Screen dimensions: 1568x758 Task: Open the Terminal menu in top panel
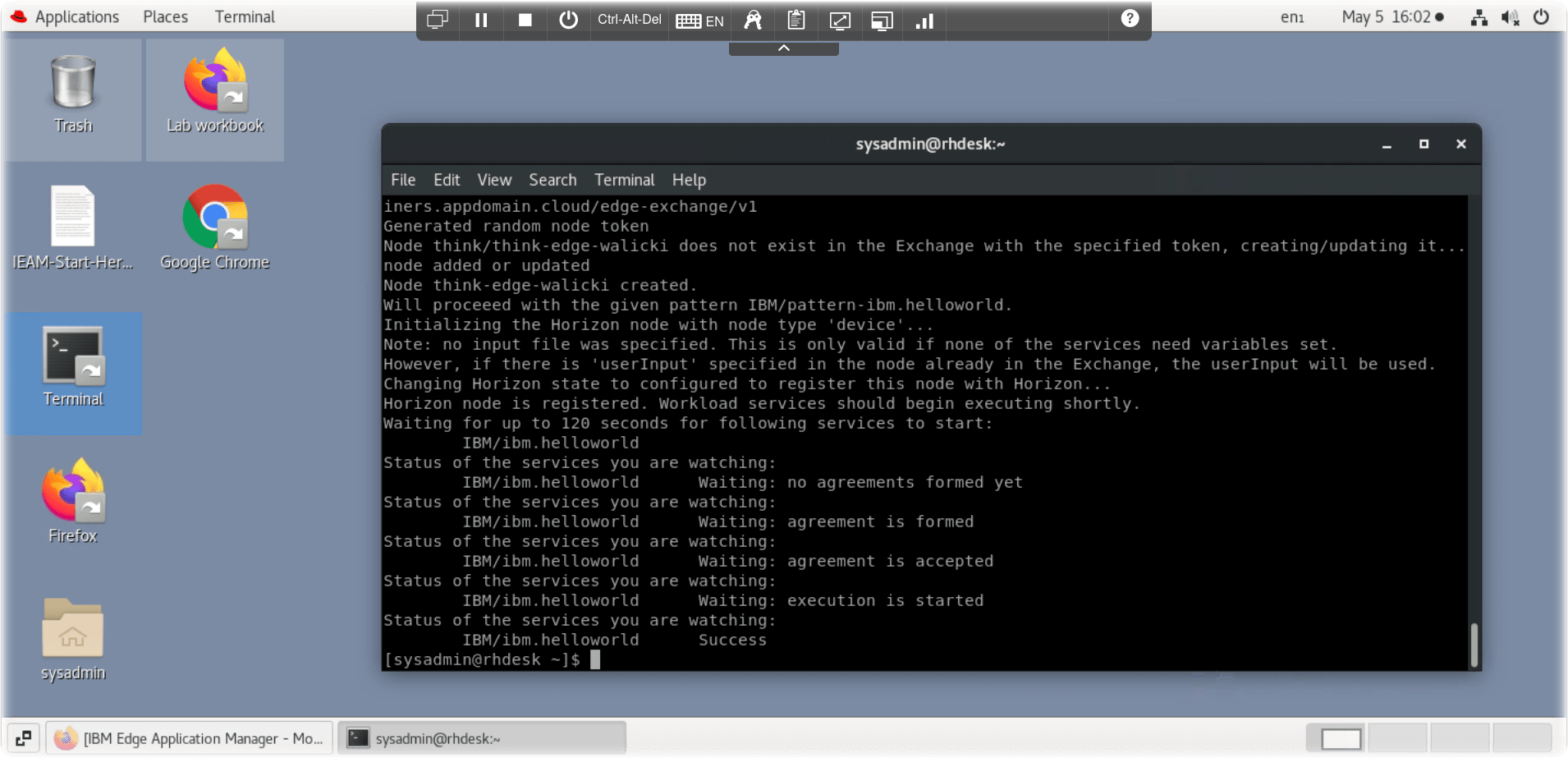(245, 16)
